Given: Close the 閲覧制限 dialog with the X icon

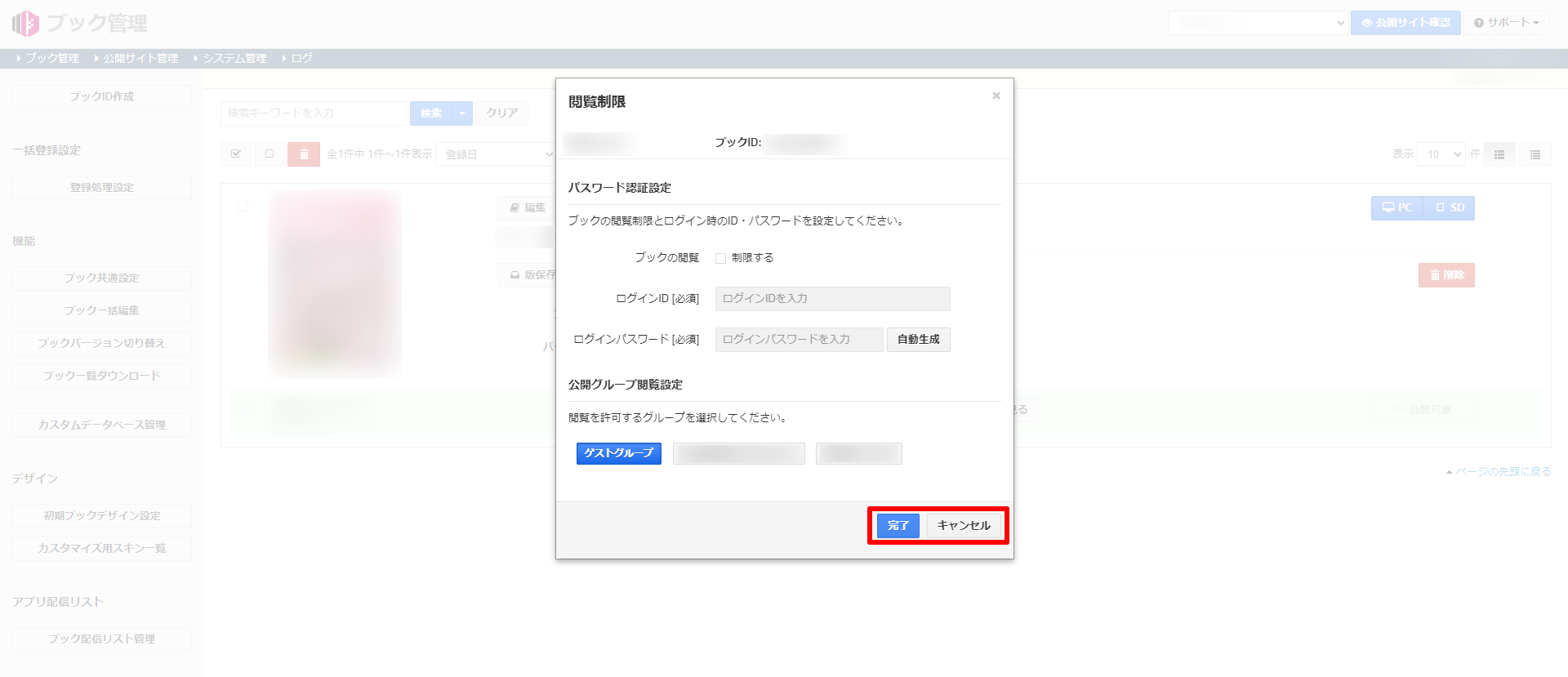Looking at the screenshot, I should pos(996,96).
